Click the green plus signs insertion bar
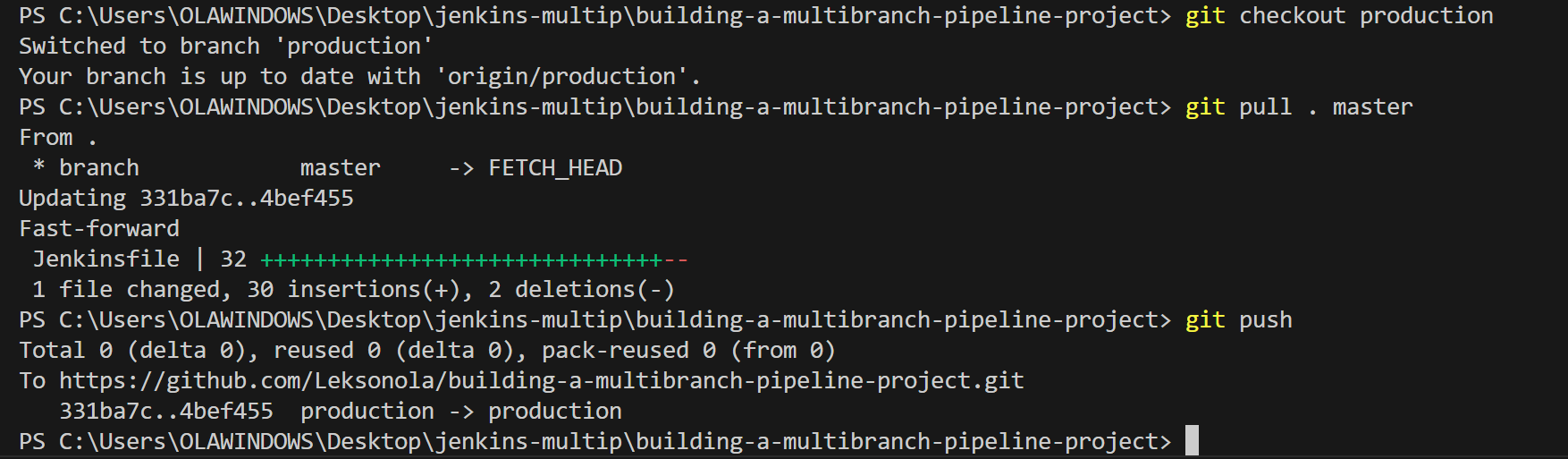This screenshot has width=1568, height=459. pyautogui.click(x=461, y=260)
